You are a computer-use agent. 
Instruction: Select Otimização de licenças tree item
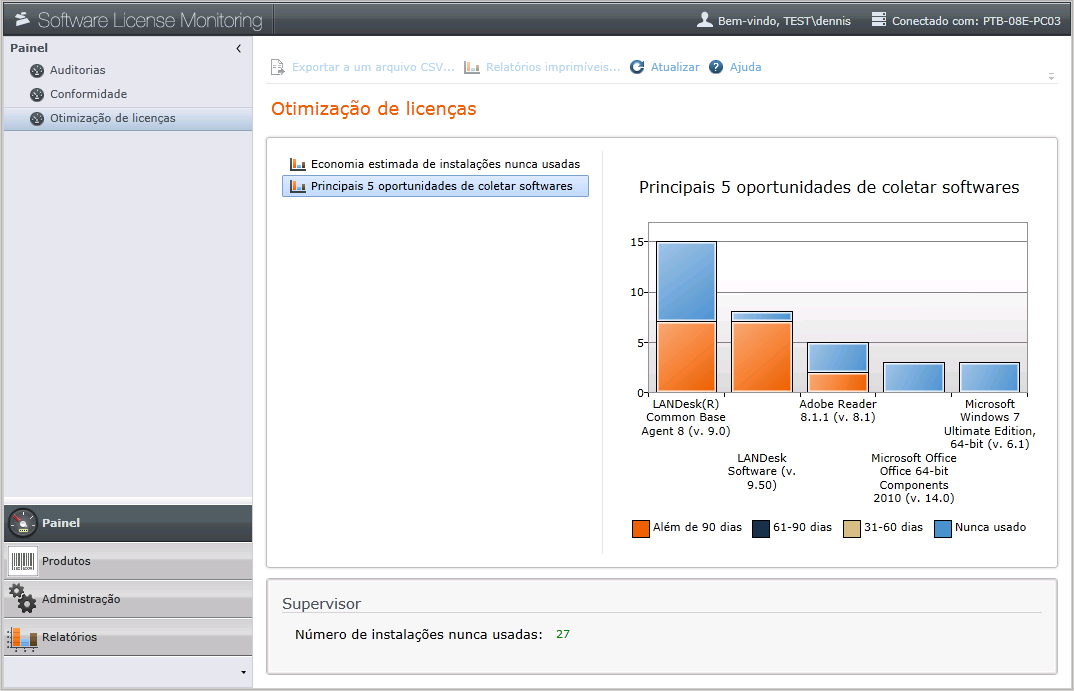pyautogui.click(x=128, y=118)
